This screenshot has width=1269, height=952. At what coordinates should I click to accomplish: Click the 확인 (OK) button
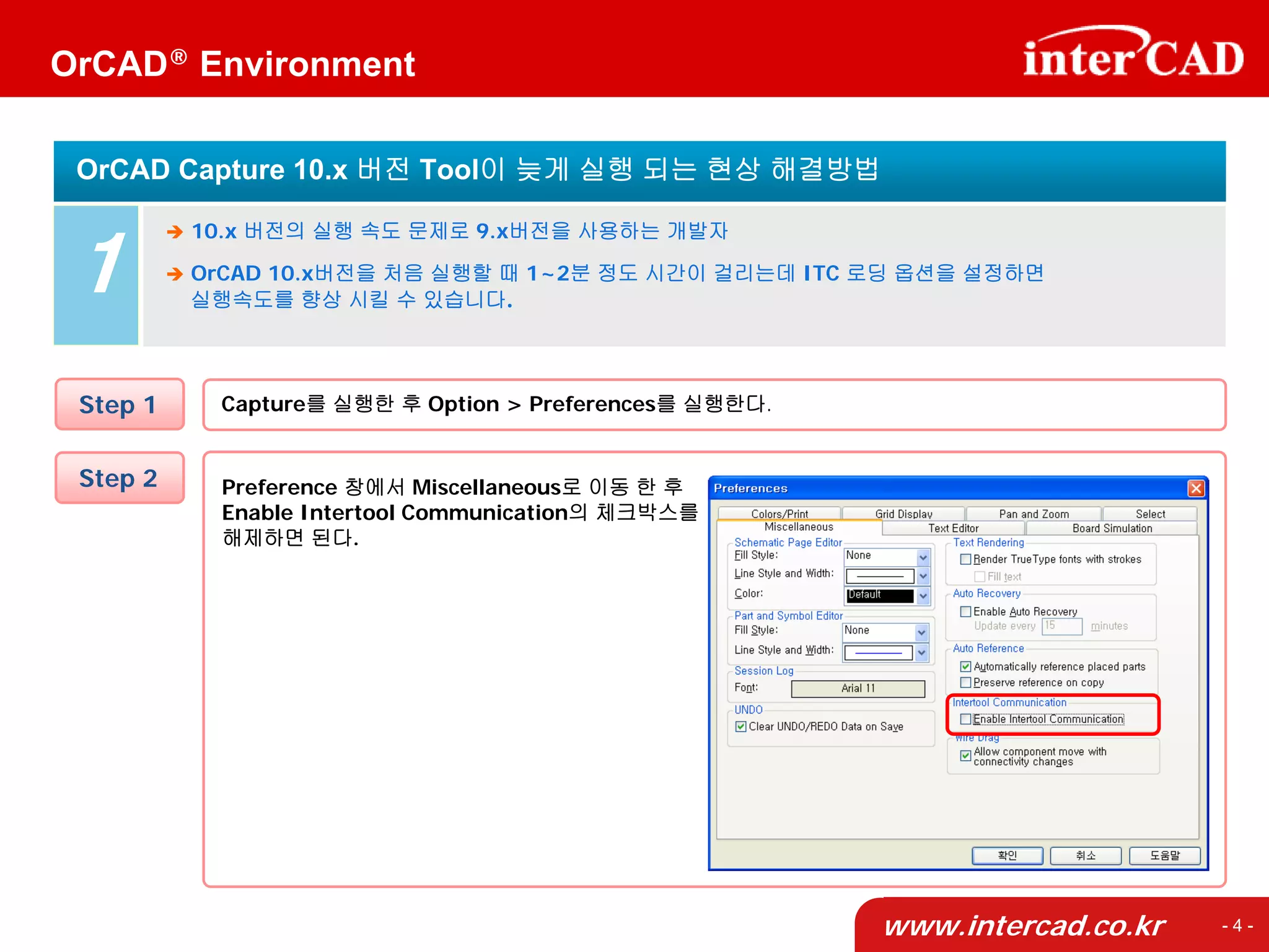coord(1007,855)
